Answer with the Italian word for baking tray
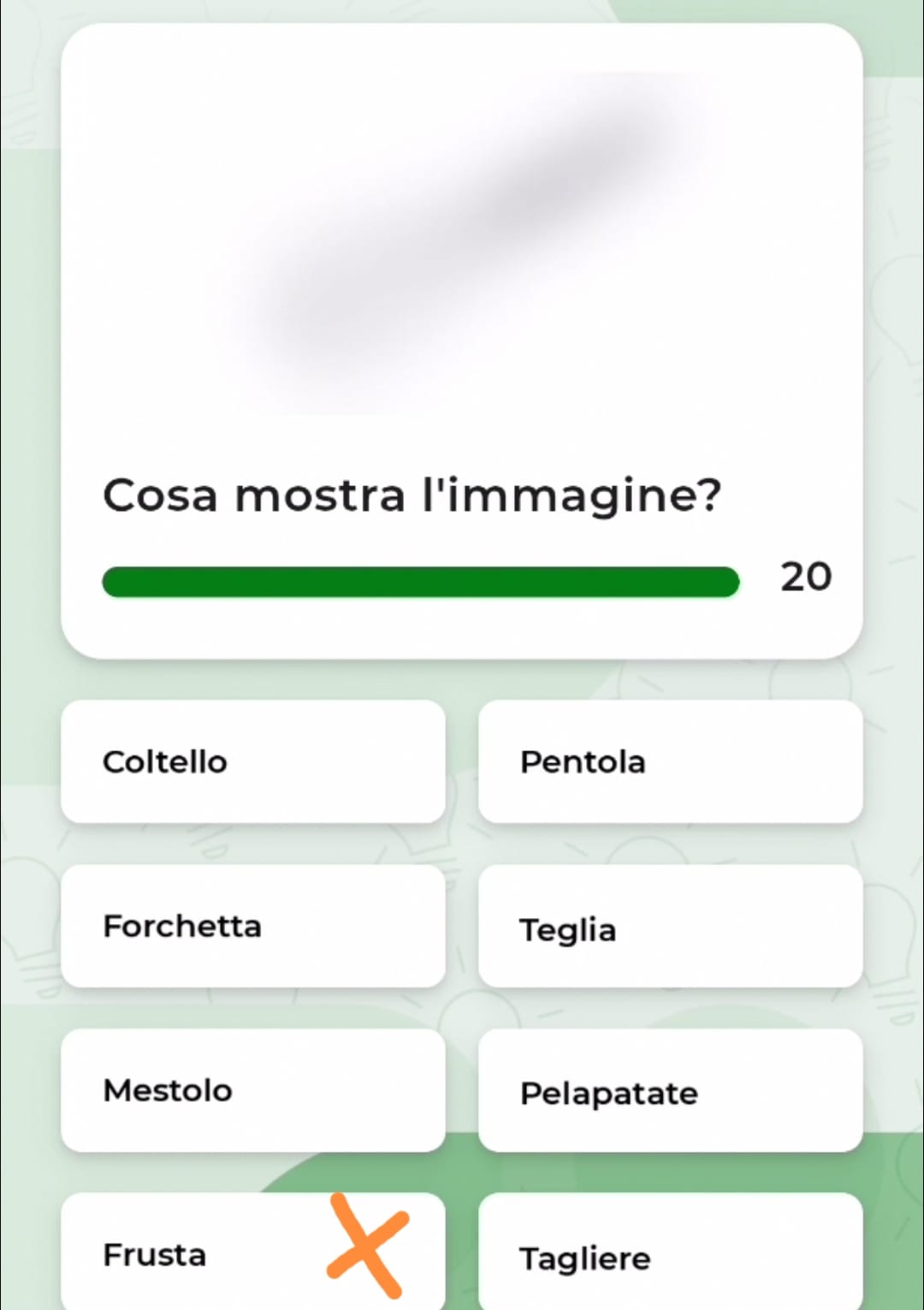Viewport: 924px width, 1310px height. tap(670, 928)
